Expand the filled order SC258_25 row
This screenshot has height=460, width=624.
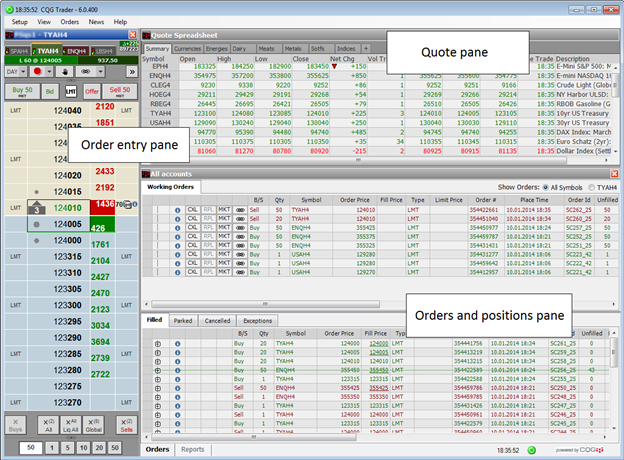[x=158, y=362]
